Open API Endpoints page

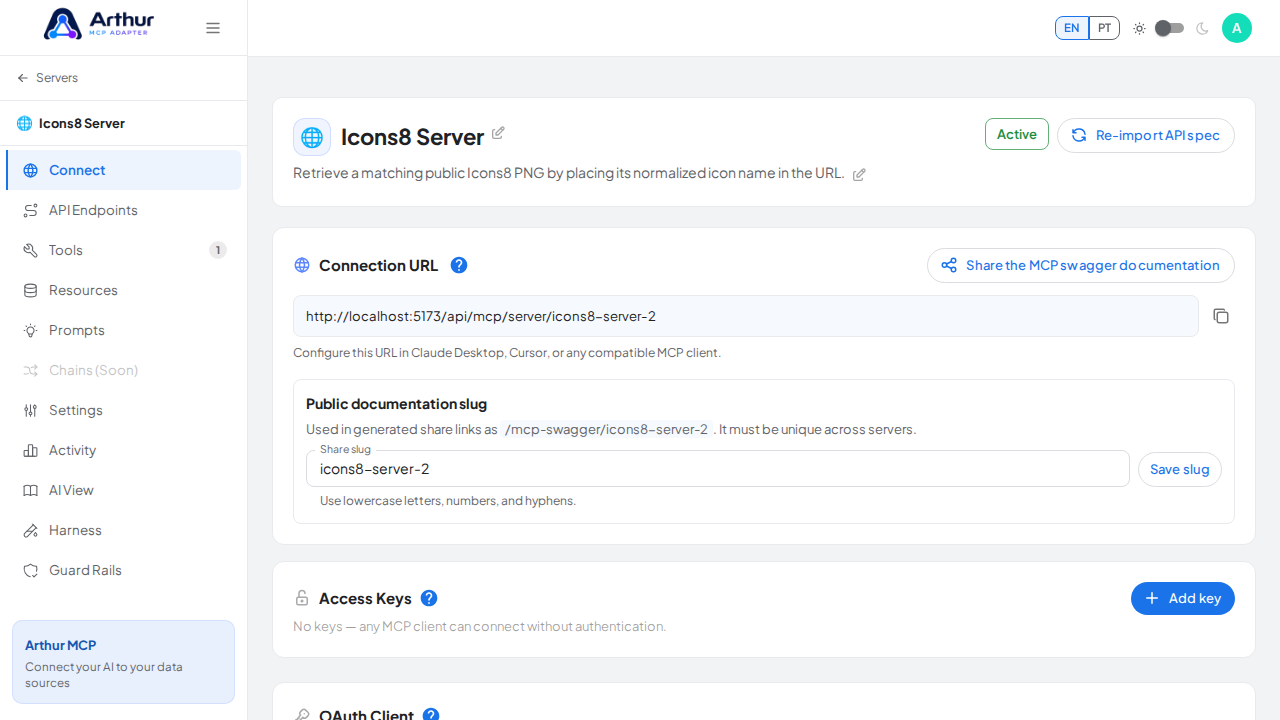[x=124, y=210]
